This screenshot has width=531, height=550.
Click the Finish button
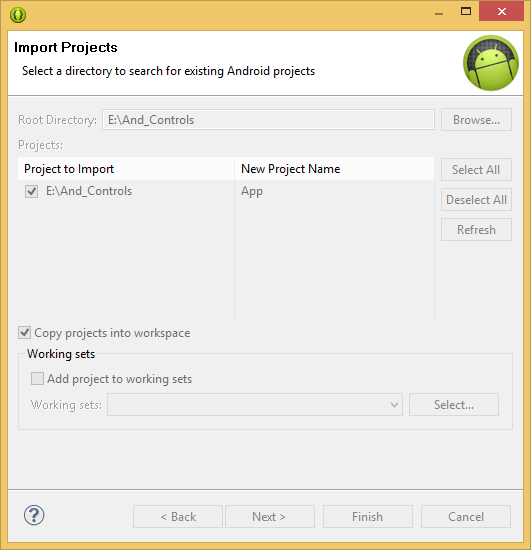tap(368, 516)
